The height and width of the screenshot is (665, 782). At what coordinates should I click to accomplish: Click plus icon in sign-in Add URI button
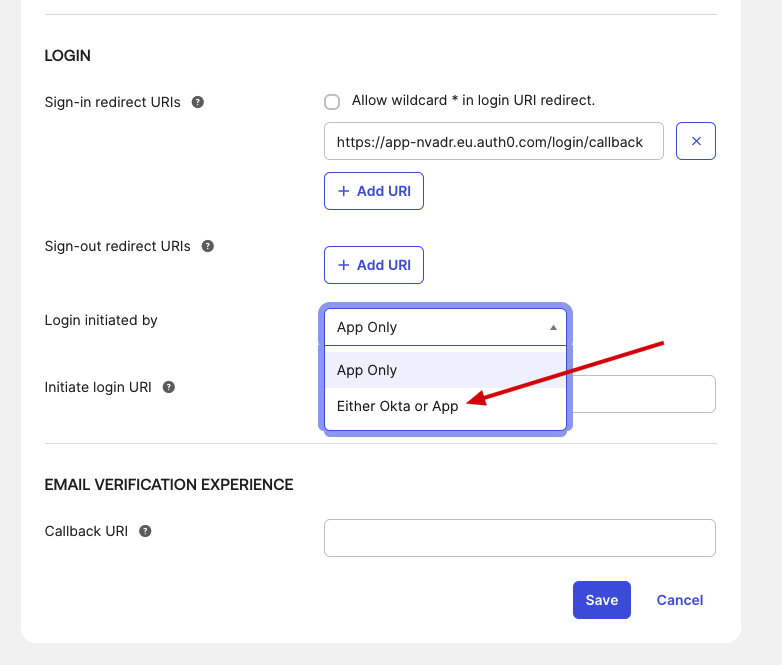pos(344,191)
